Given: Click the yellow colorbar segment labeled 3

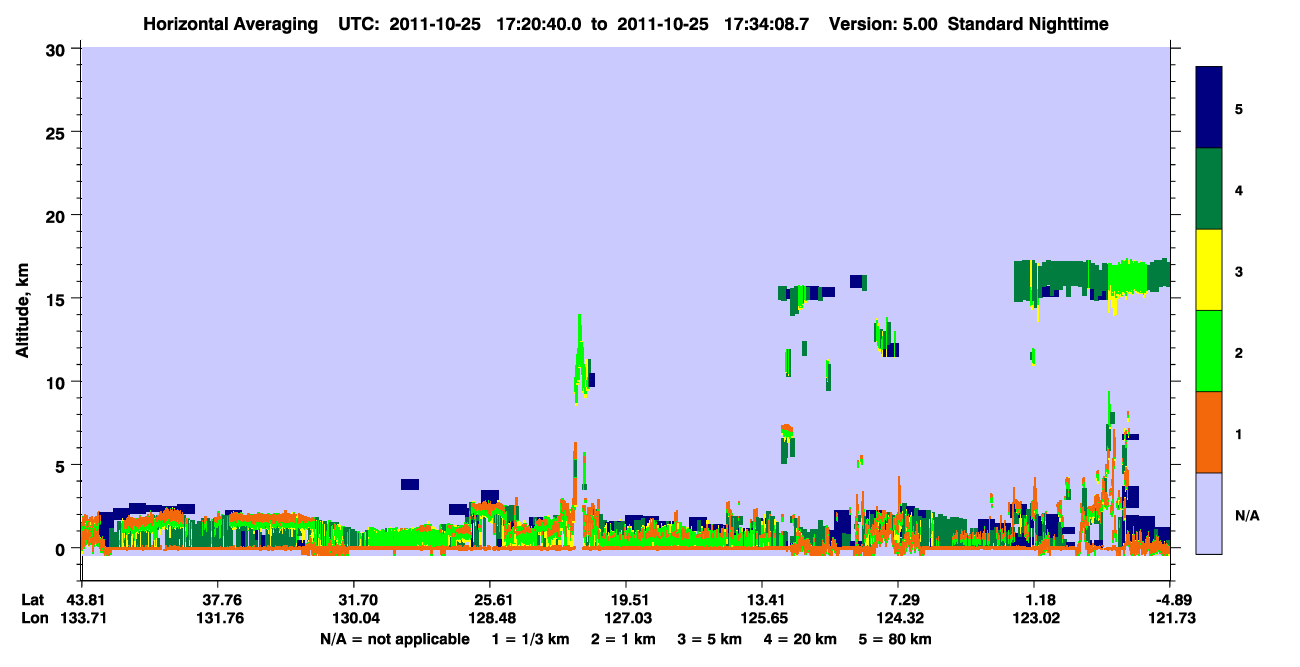Looking at the screenshot, I should [x=1209, y=270].
